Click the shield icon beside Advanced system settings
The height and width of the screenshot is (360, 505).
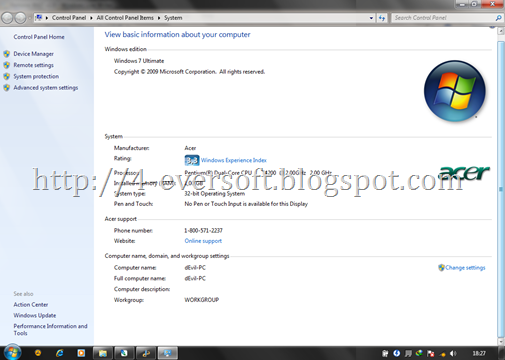click(x=6, y=88)
